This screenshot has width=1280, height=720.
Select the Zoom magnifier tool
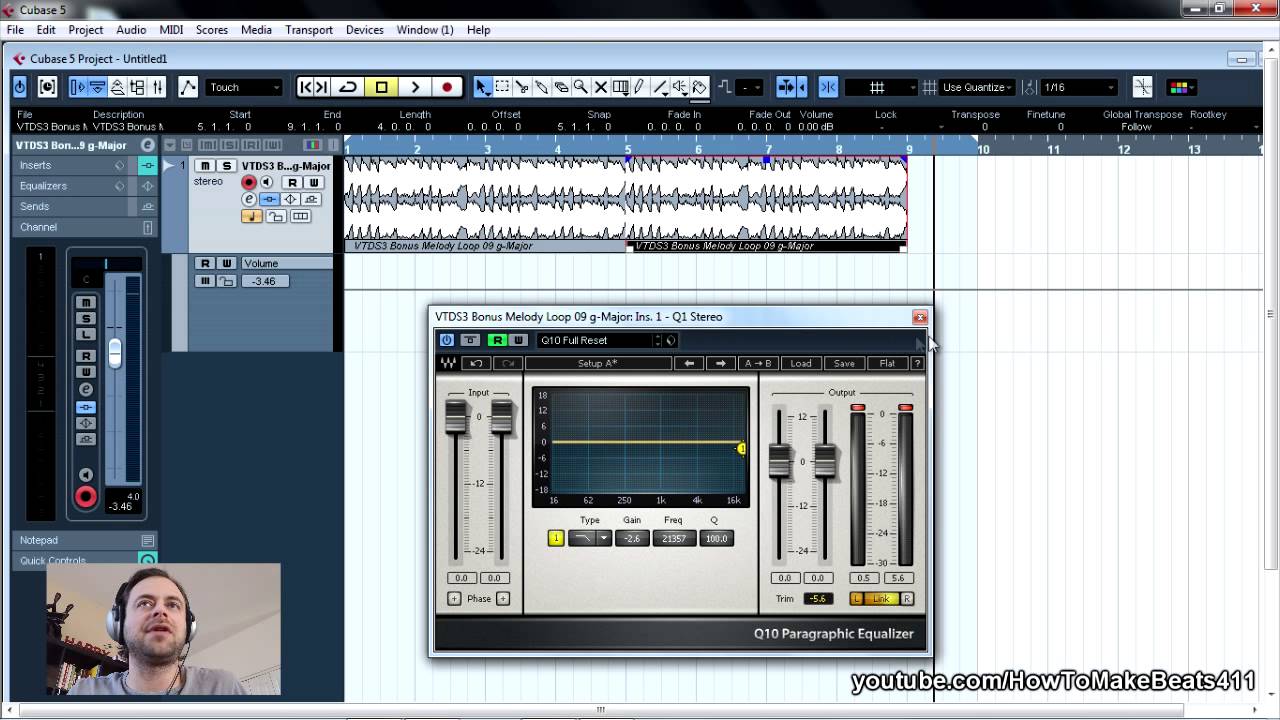pos(580,87)
